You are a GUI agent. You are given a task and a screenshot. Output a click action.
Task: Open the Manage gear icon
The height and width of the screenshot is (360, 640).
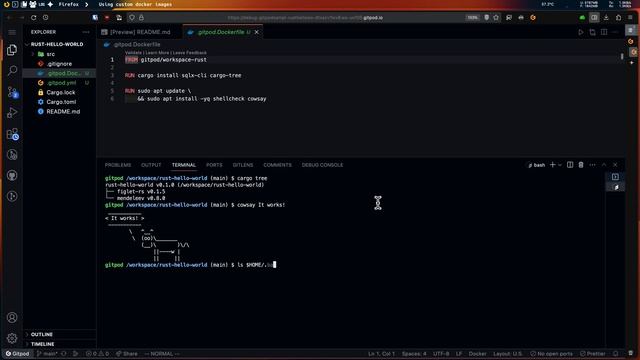pyautogui.click(x=12, y=338)
